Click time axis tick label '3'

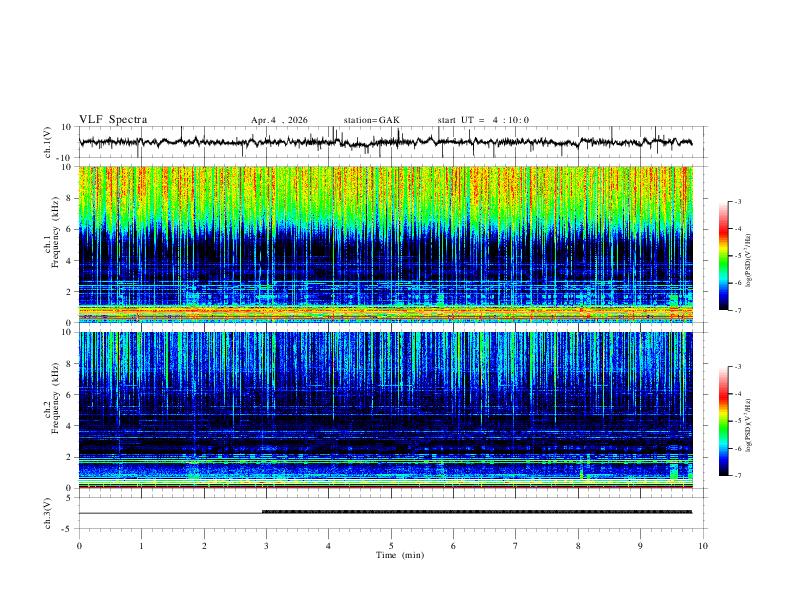tap(266, 546)
